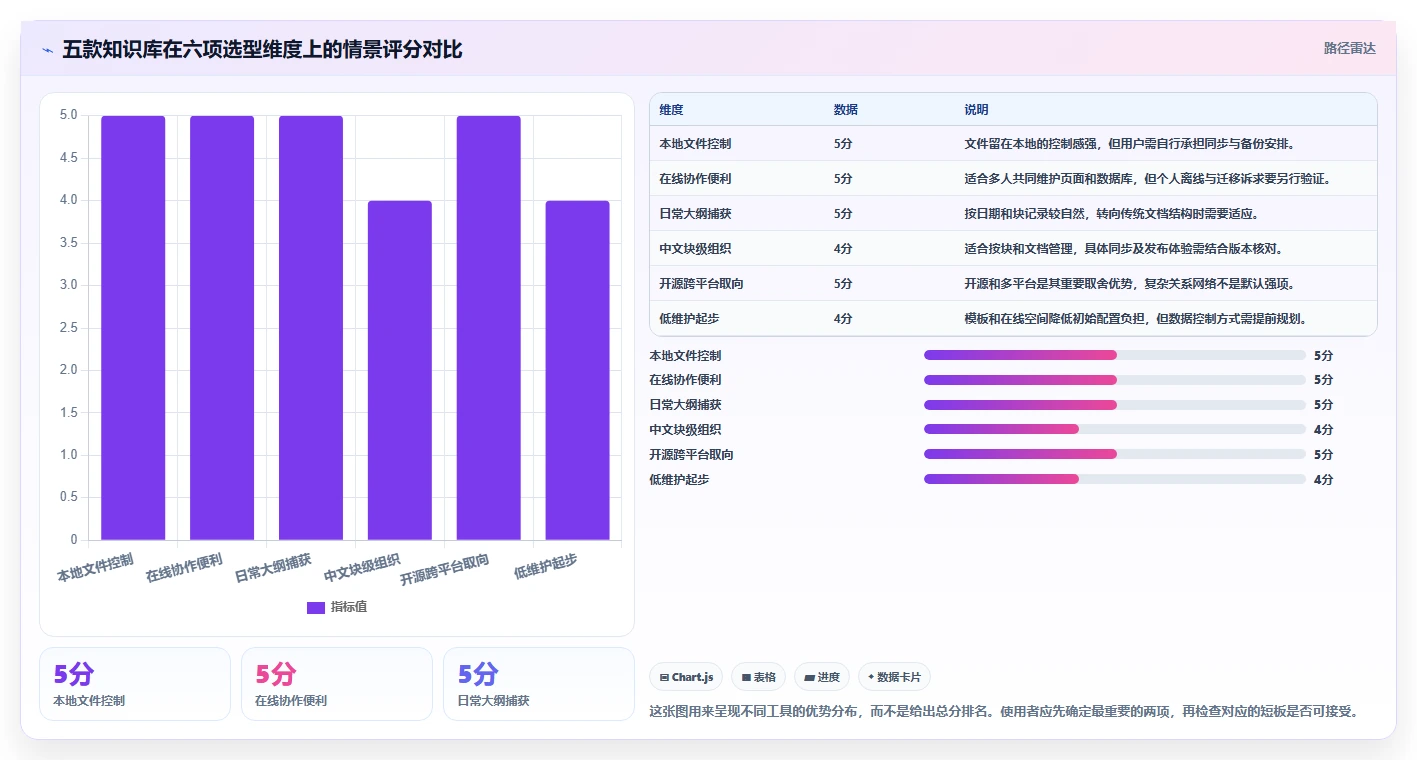This screenshot has width=1417, height=760.
Task: Click the 指标值 legend label
Action: 349,607
